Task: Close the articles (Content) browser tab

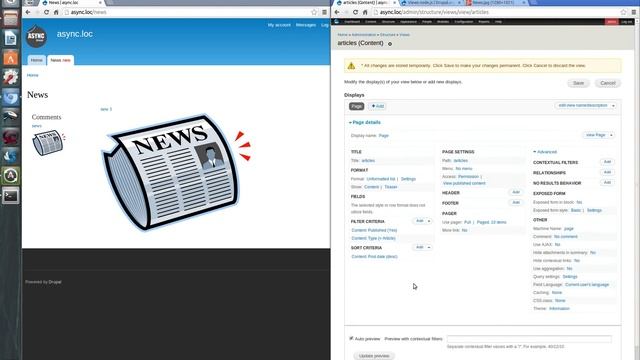Action: pyautogui.click(x=395, y=2)
